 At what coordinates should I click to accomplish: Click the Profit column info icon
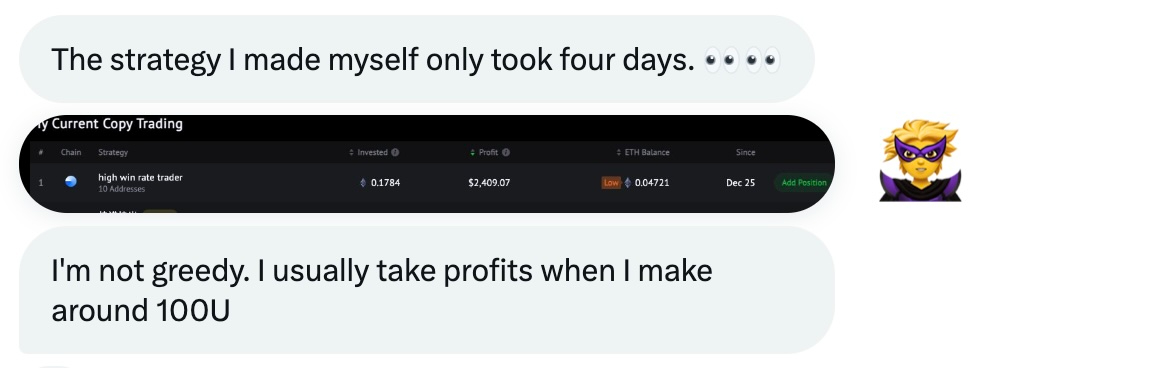point(506,153)
